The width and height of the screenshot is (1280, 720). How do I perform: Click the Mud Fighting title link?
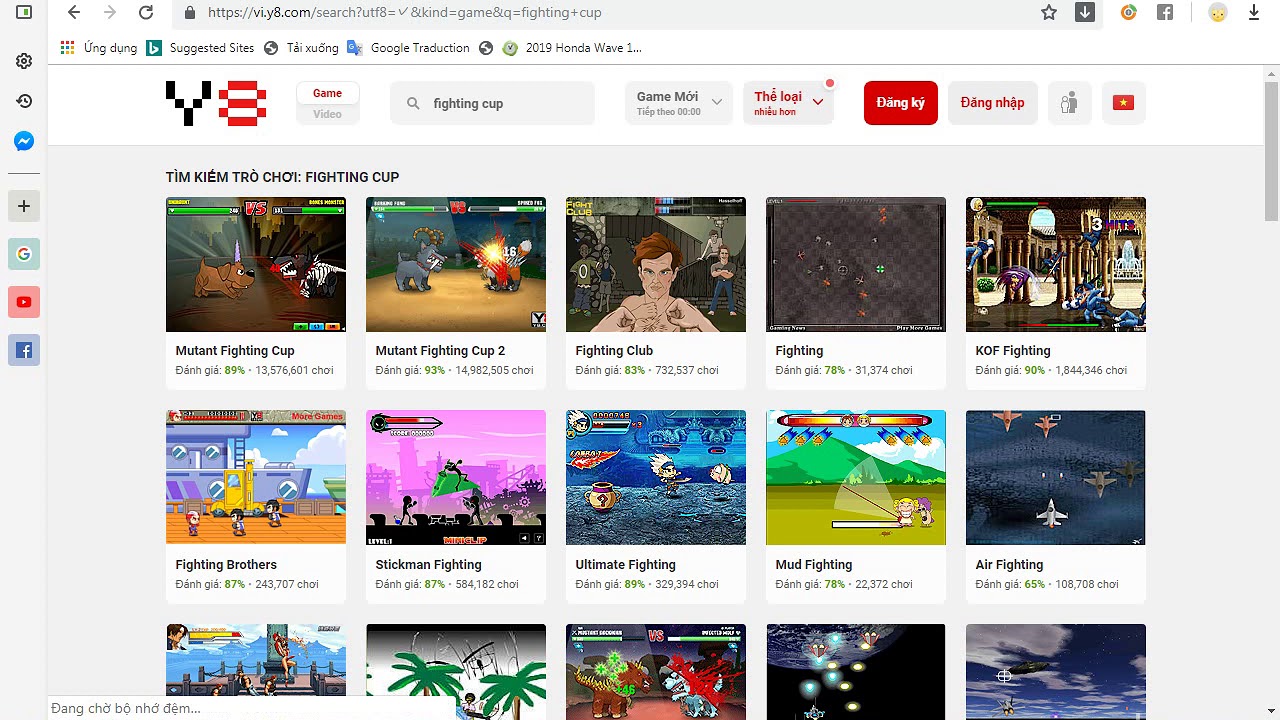(x=814, y=565)
